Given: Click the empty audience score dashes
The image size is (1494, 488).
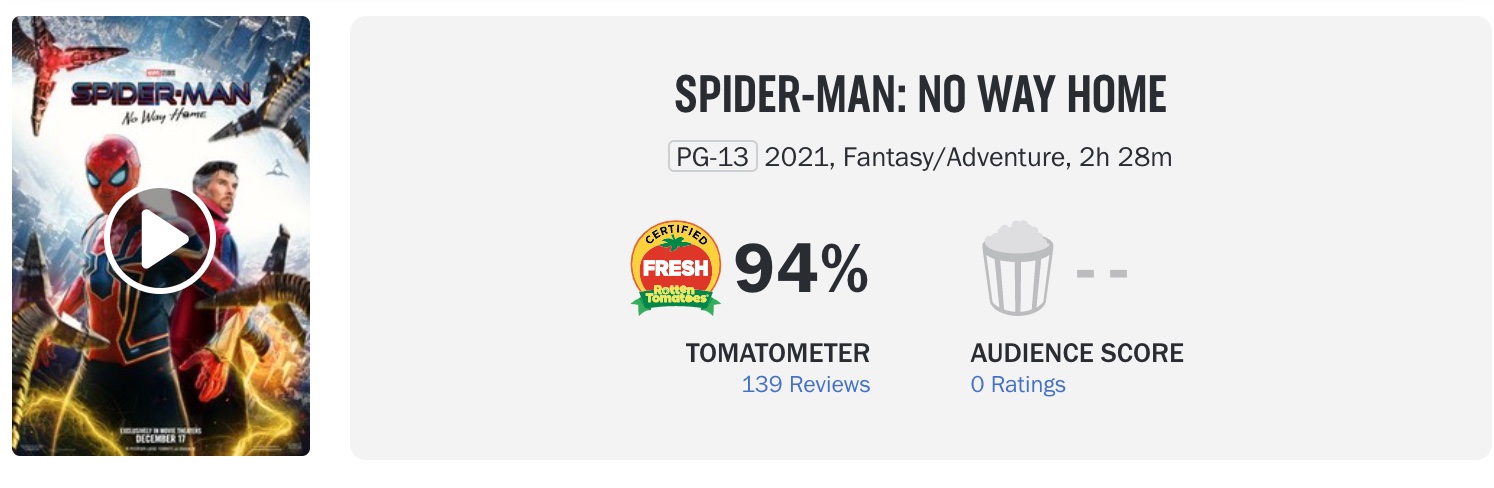Looking at the screenshot, I should [1101, 272].
